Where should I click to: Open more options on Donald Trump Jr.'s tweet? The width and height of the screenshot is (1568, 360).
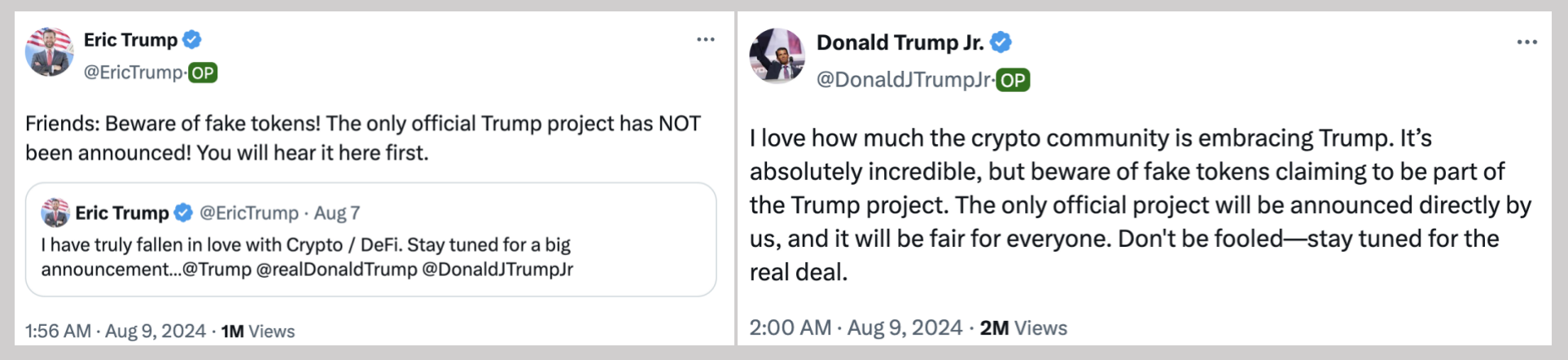tap(1526, 42)
